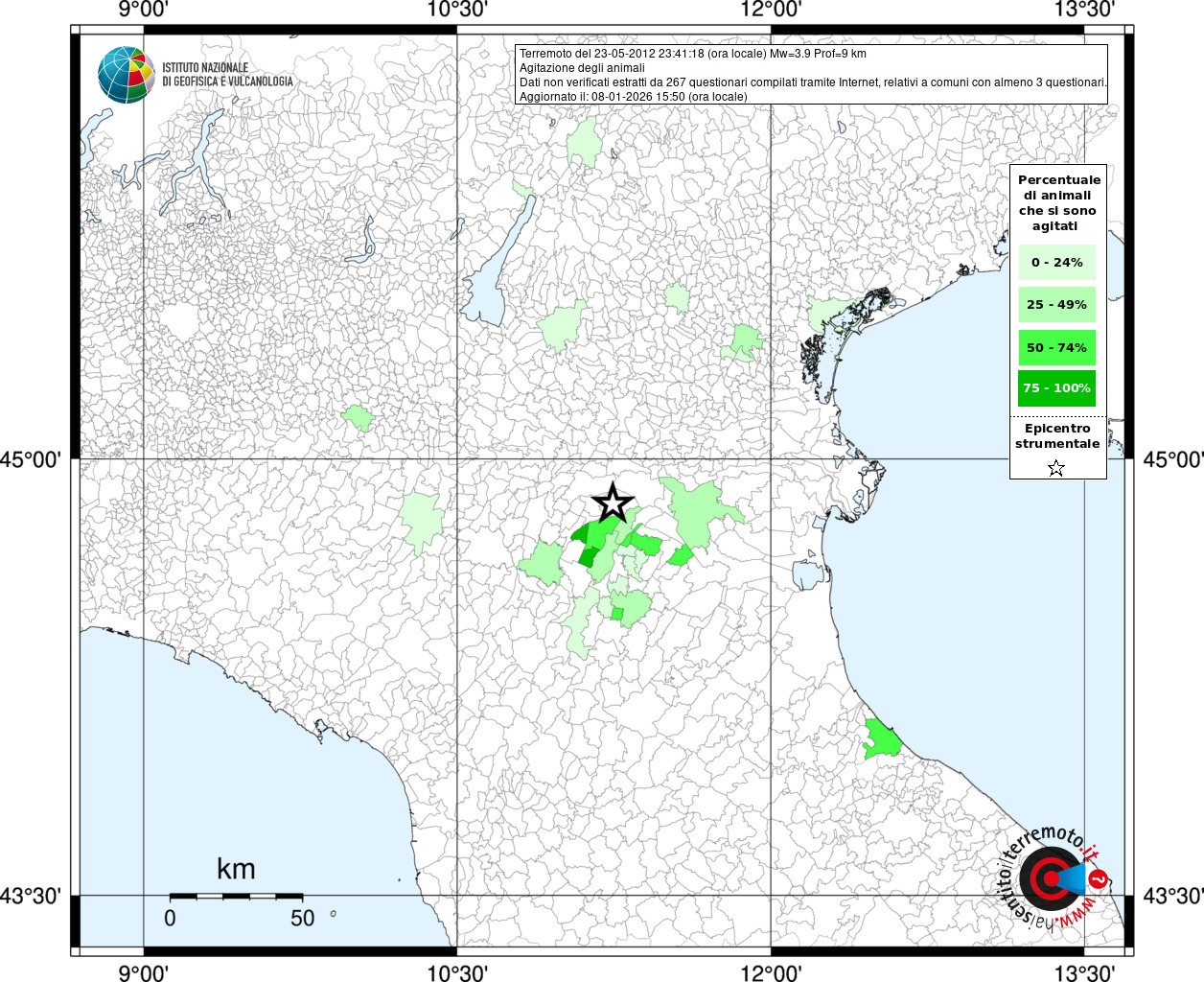Screen dimensions: 1204x982
Task: Click the earthquake info title box
Action: coord(811,75)
